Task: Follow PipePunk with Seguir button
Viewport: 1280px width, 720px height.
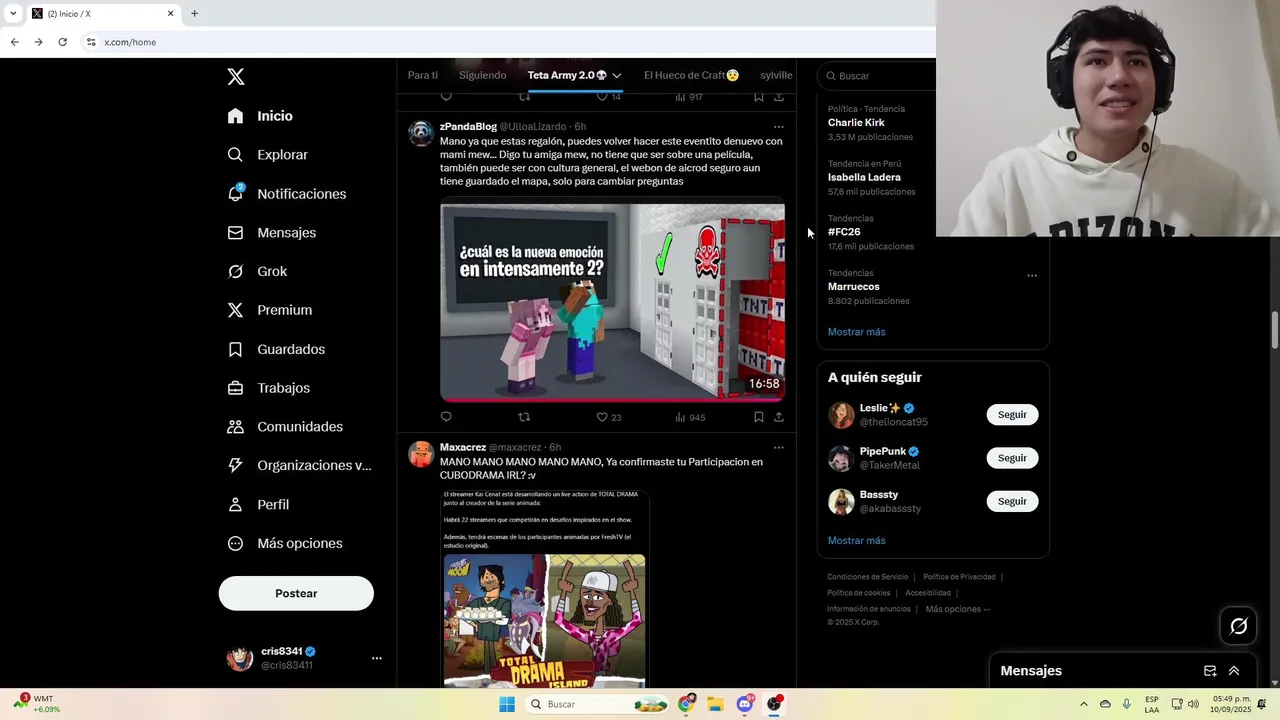Action: 1012,458
